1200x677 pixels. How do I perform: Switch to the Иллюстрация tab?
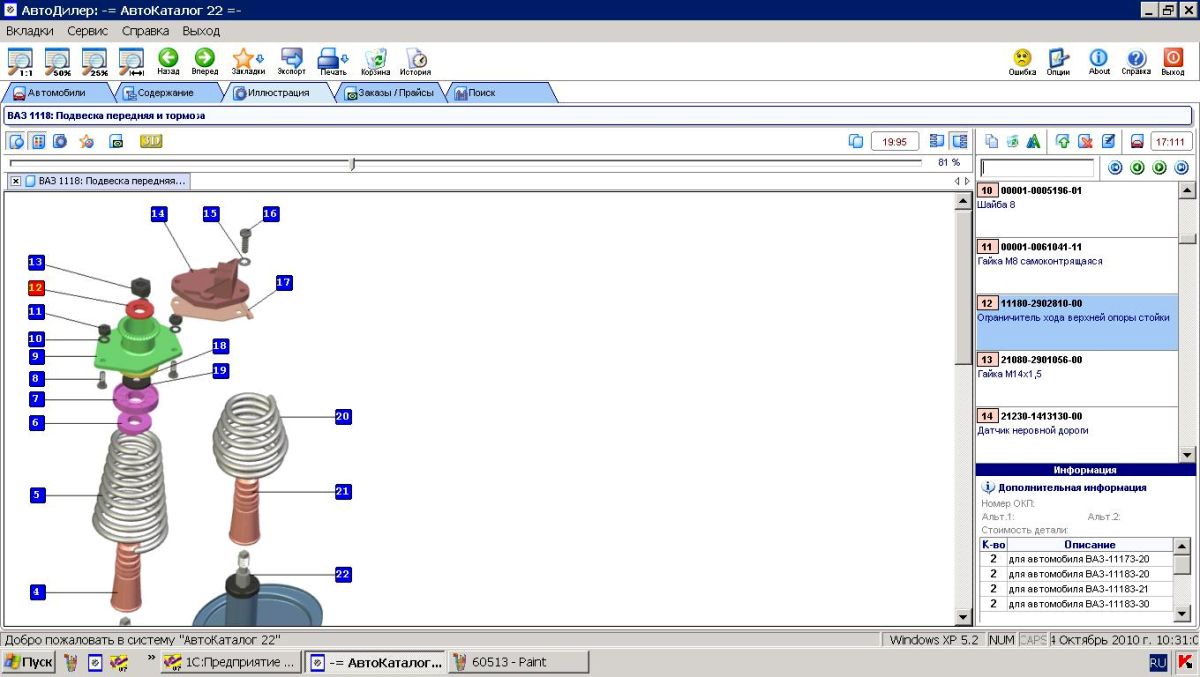point(278,93)
